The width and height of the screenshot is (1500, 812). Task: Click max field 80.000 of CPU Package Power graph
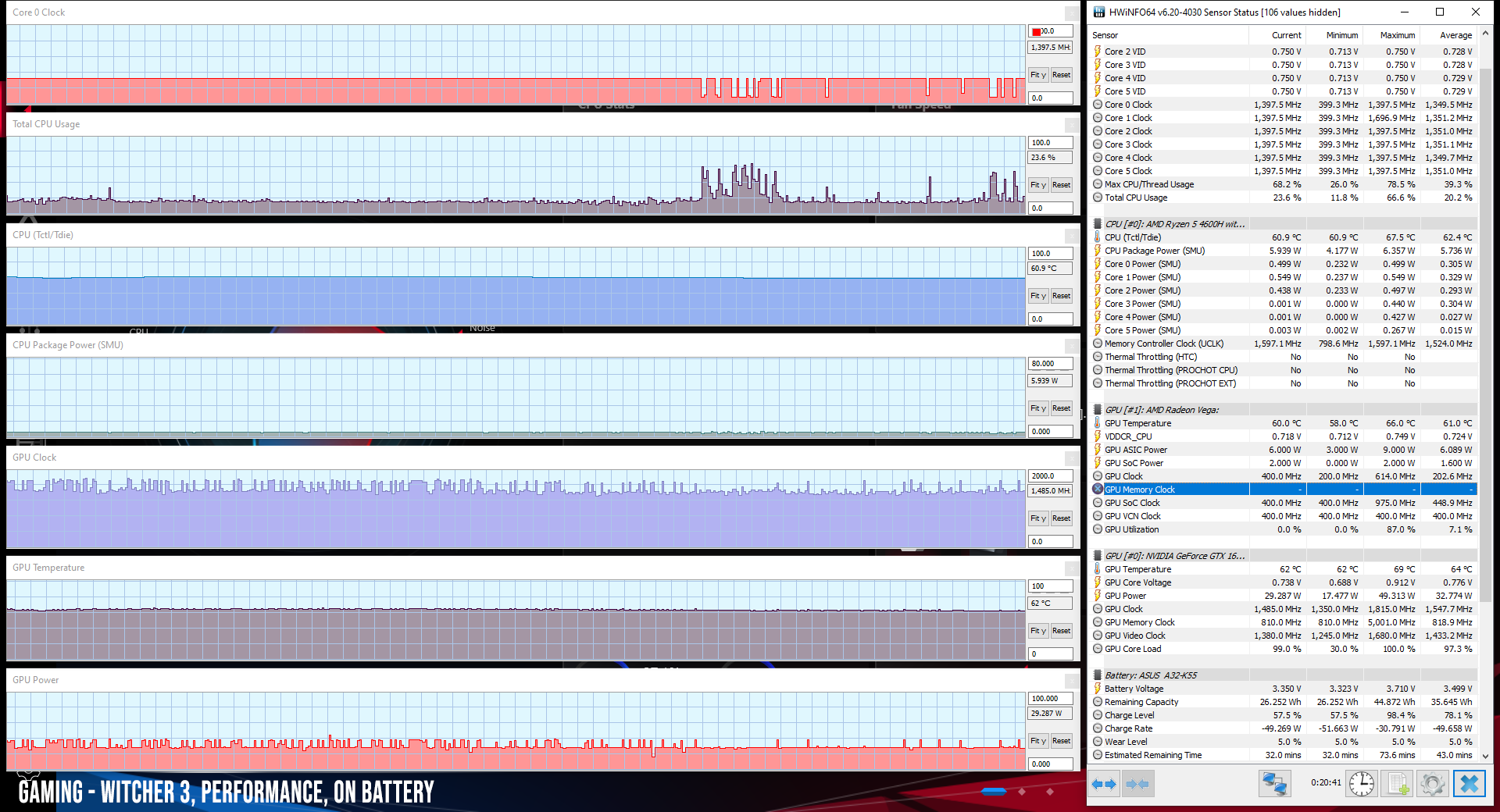(1051, 364)
